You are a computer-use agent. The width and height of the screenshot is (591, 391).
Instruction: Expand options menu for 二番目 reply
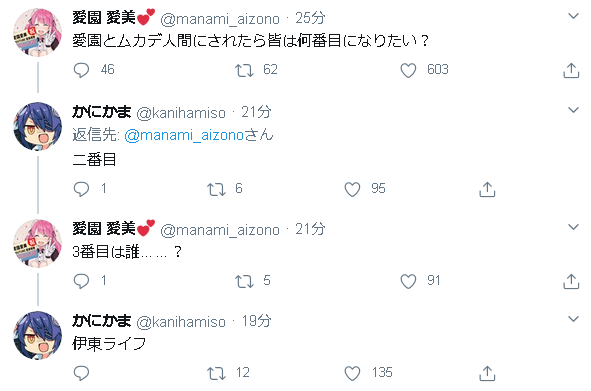[573, 110]
